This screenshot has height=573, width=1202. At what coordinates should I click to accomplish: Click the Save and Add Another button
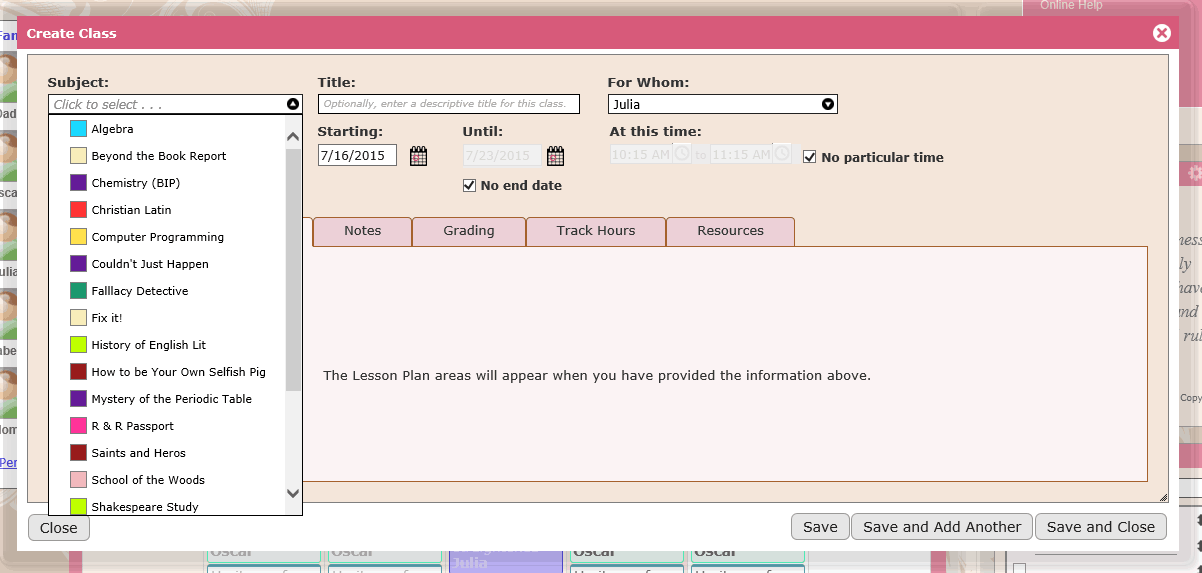click(942, 527)
